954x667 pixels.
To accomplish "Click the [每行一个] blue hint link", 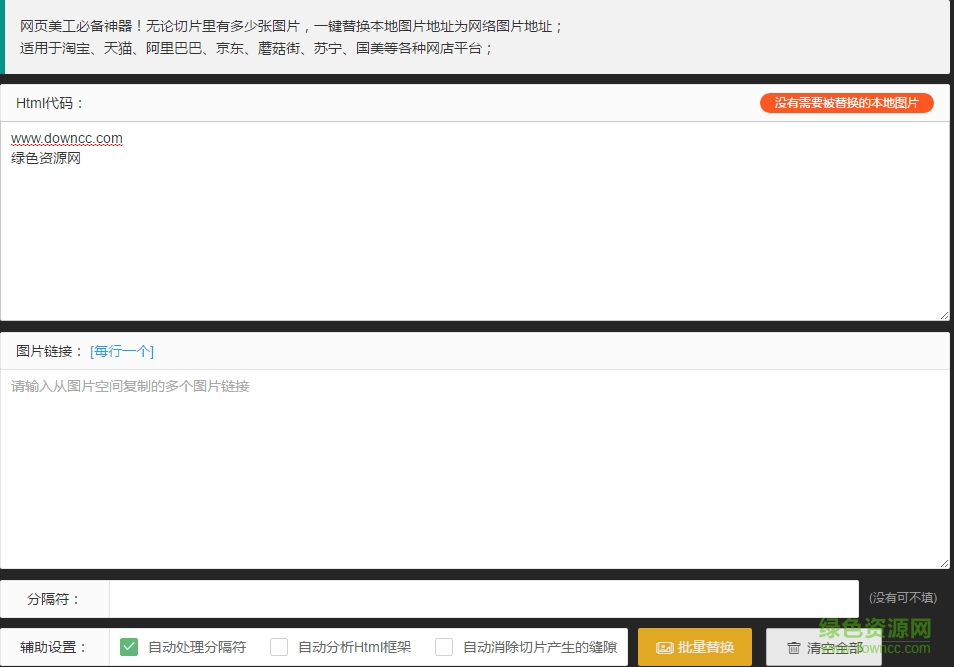I will point(122,351).
